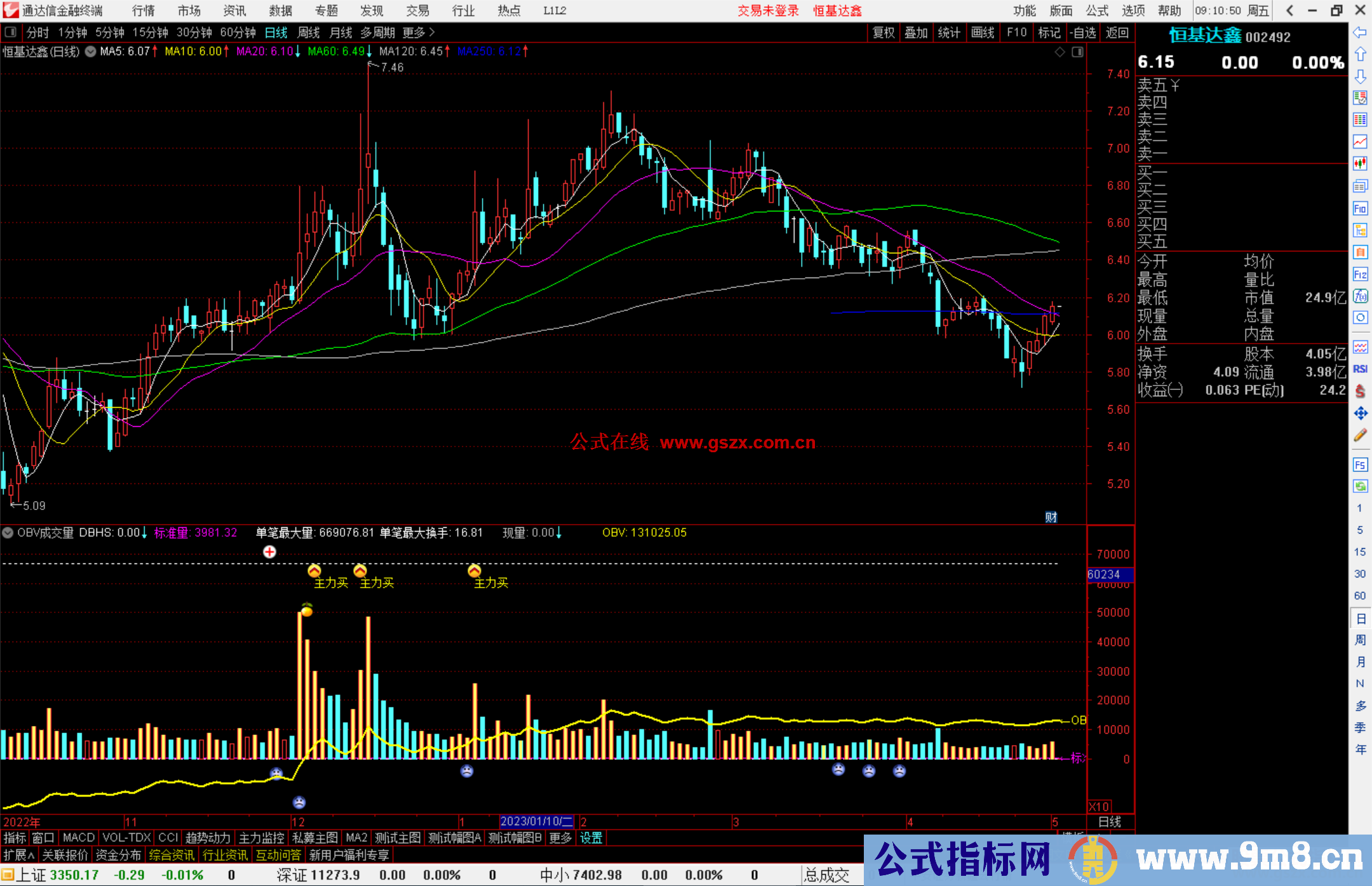Click the trend line chart icon
This screenshot has width=1372, height=886.
(x=1360, y=142)
